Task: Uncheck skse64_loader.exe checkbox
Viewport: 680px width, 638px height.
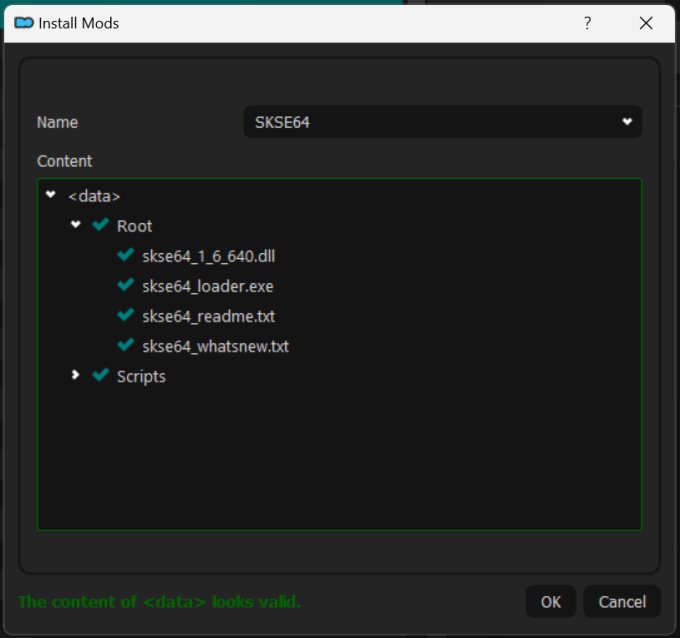Action: click(125, 286)
